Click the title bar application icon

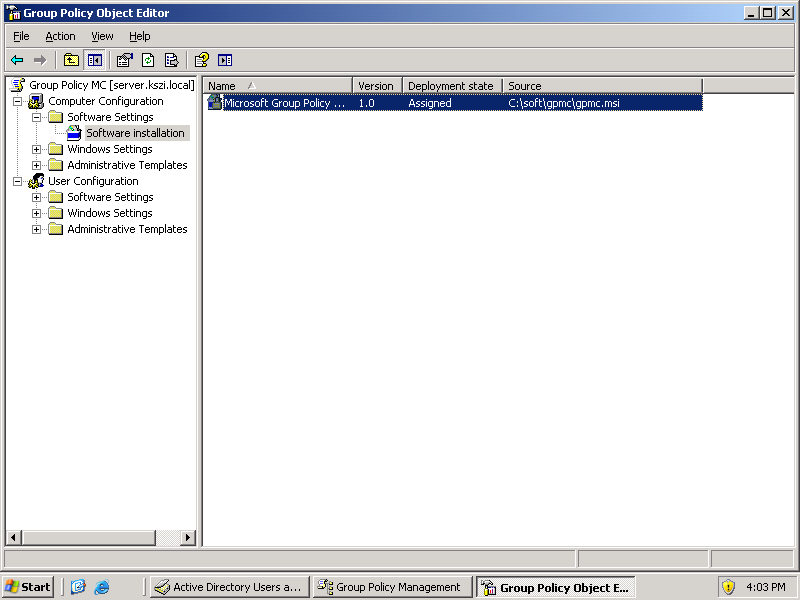pos(13,13)
